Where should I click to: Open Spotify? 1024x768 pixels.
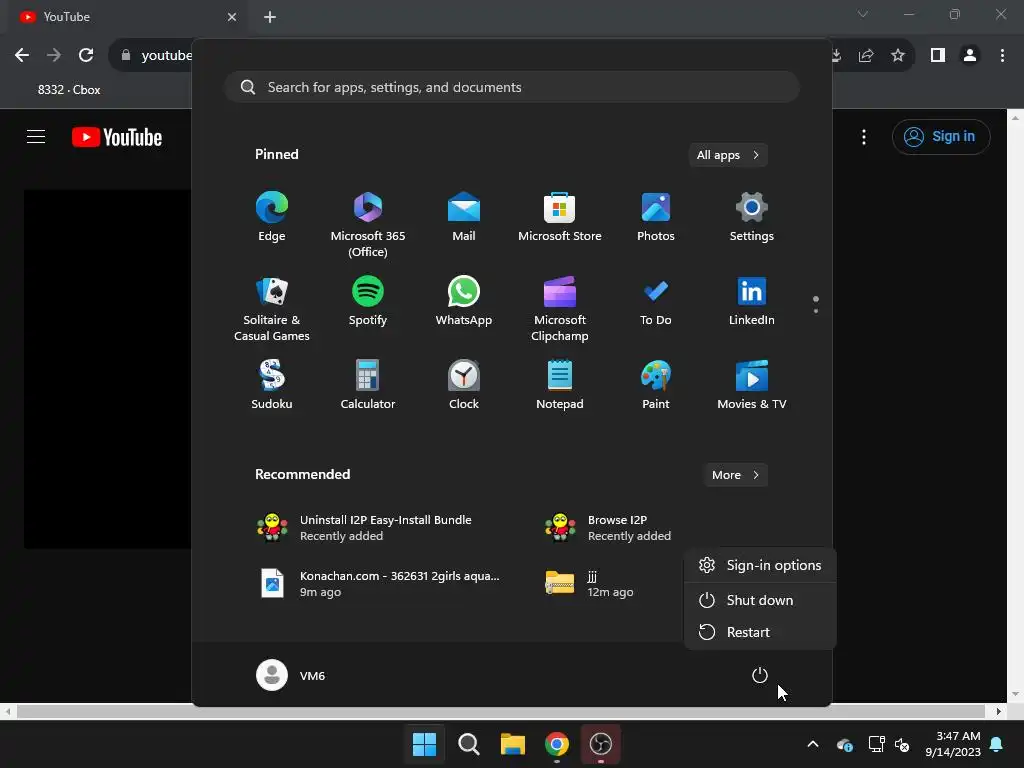pyautogui.click(x=368, y=301)
